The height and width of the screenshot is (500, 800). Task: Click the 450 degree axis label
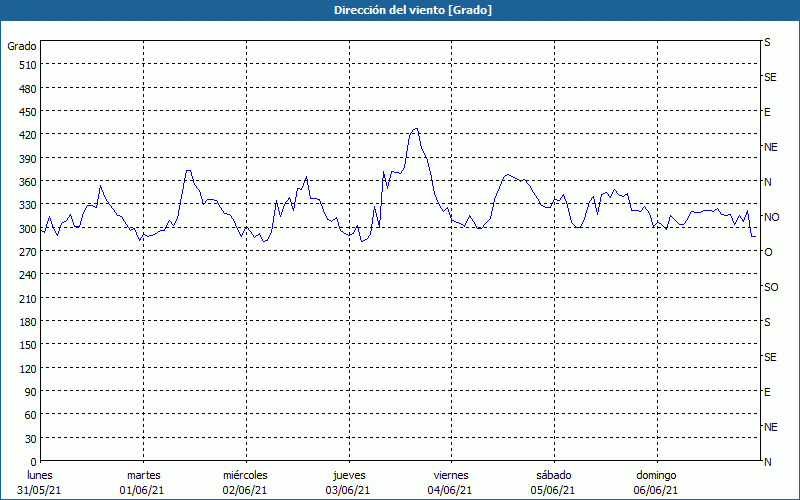pos(29,112)
